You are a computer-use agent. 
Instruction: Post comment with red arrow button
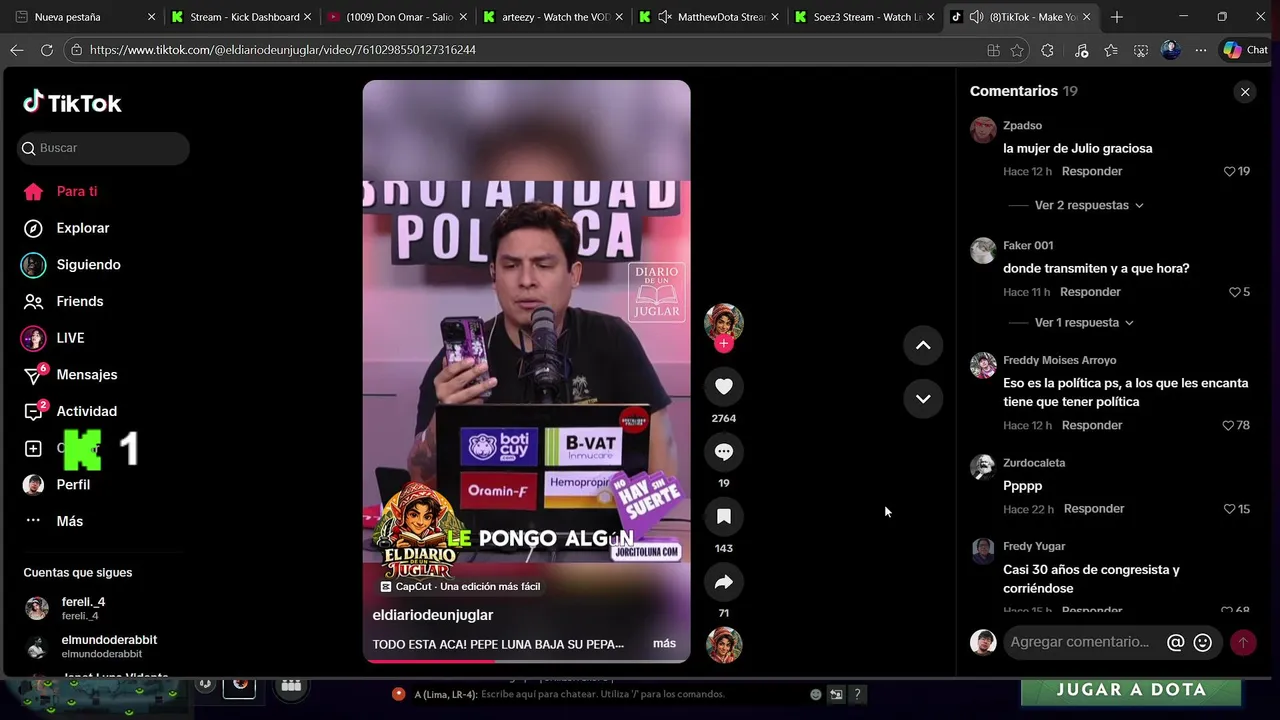1243,643
